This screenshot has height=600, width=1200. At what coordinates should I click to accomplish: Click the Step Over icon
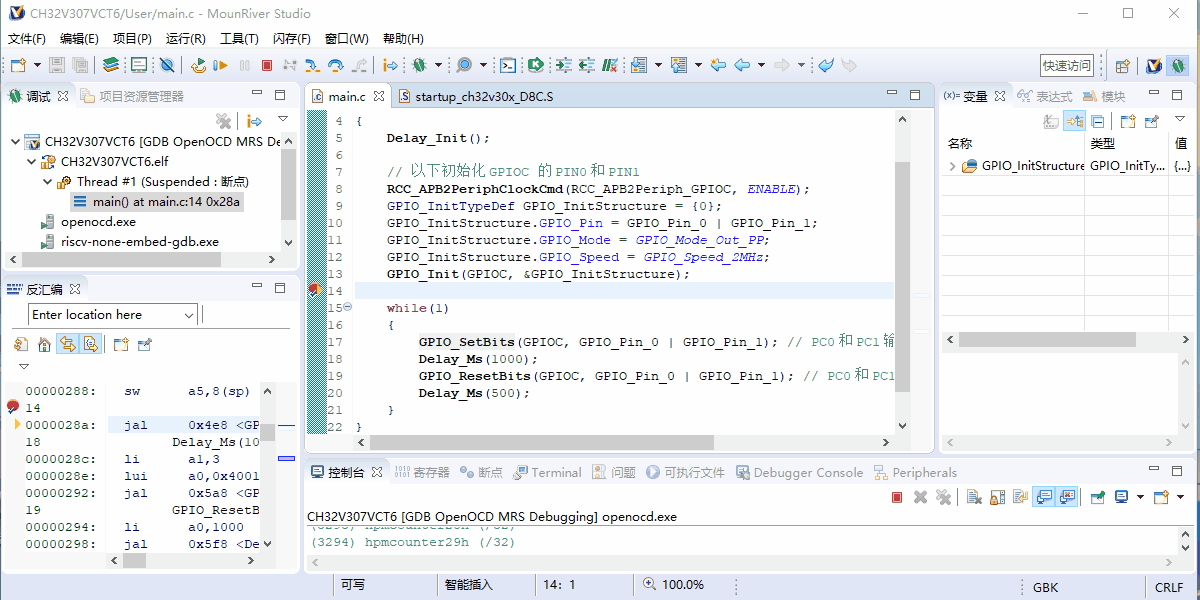point(336,65)
